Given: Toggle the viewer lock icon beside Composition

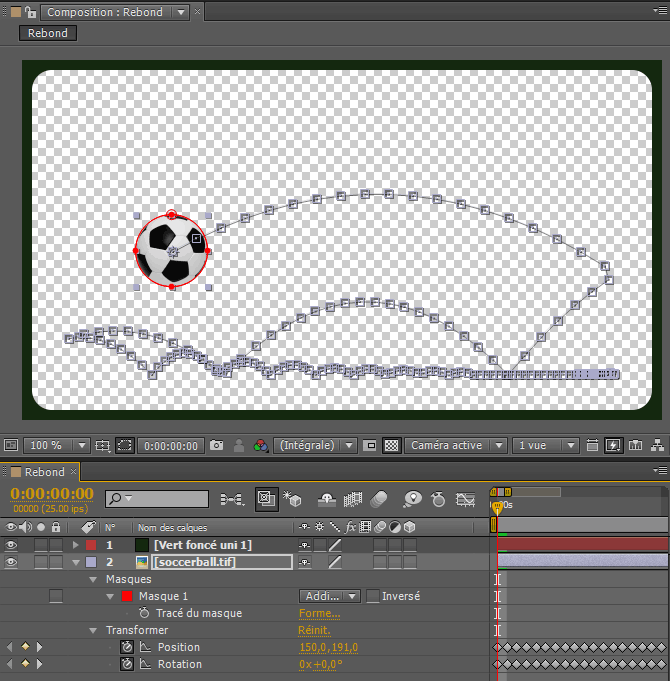Looking at the screenshot, I should (x=30, y=12).
